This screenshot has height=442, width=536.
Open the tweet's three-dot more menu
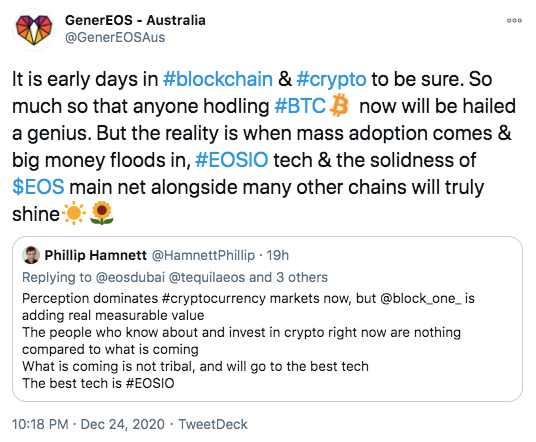(514, 21)
